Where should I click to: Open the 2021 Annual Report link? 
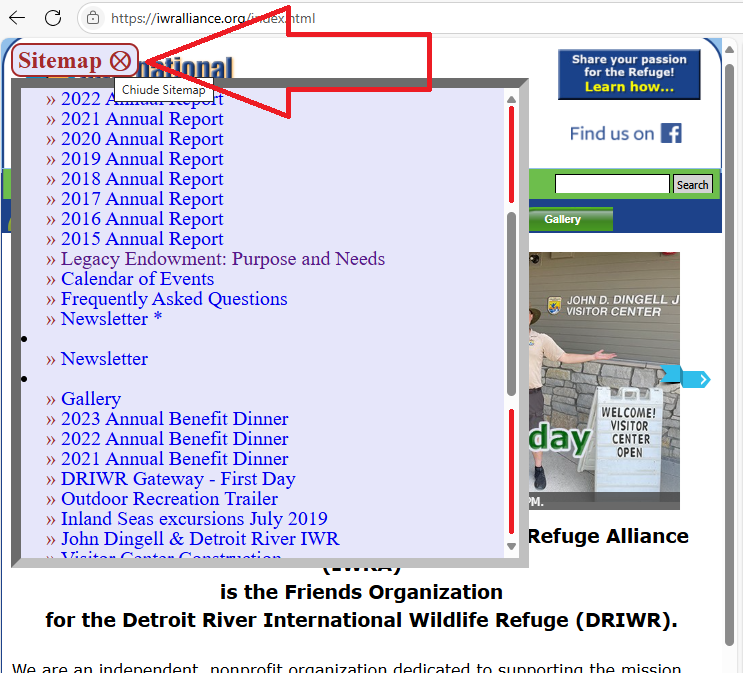click(x=142, y=118)
